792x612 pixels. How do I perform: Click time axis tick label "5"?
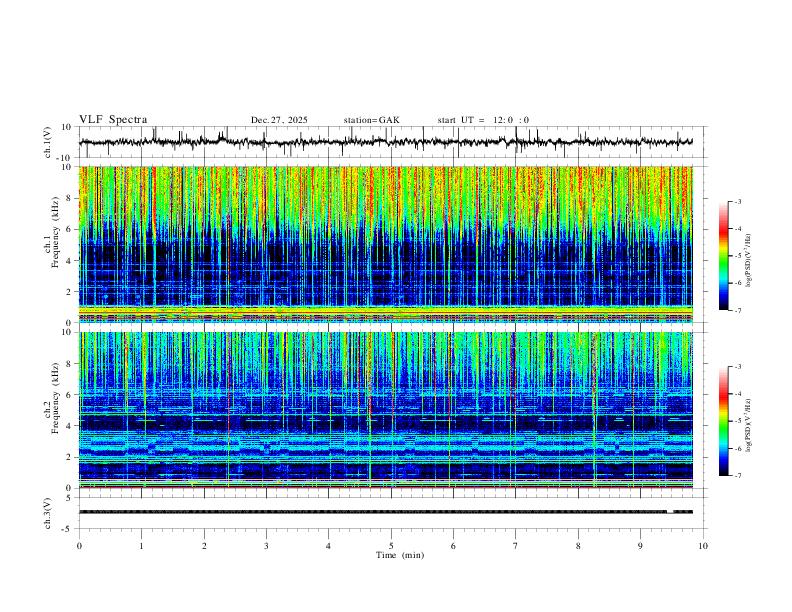[391, 546]
